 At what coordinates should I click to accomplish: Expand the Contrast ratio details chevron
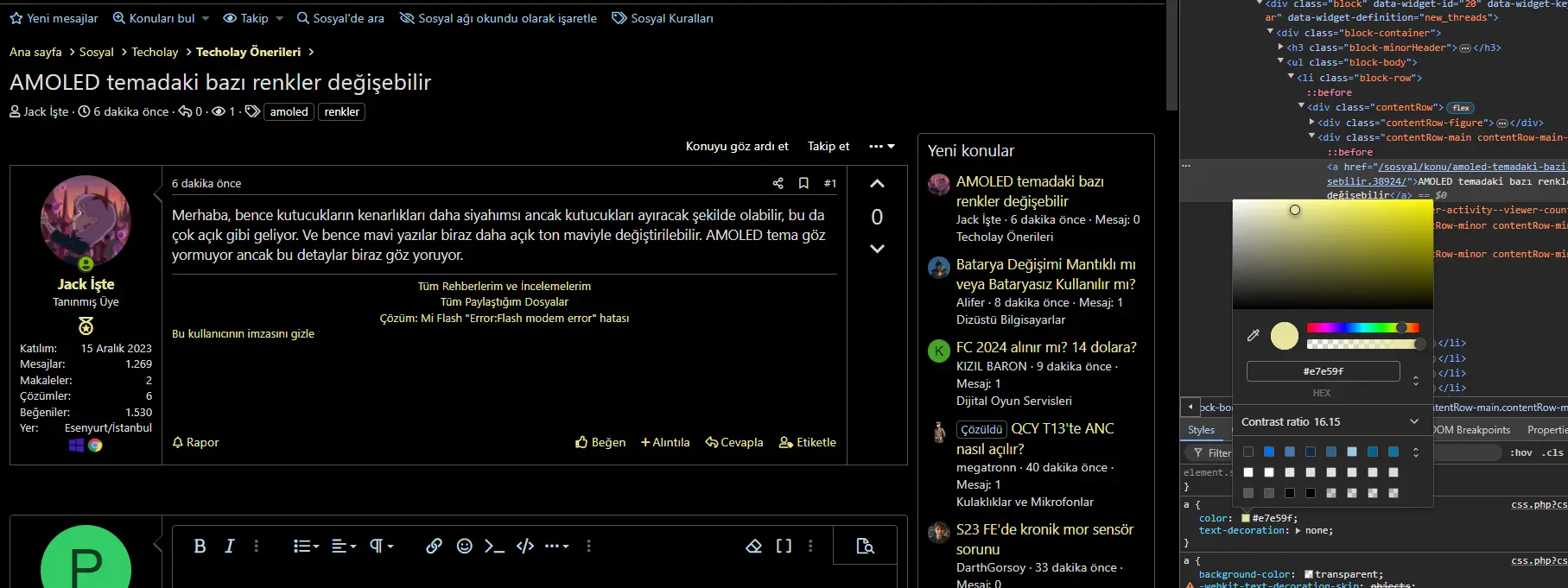1414,421
